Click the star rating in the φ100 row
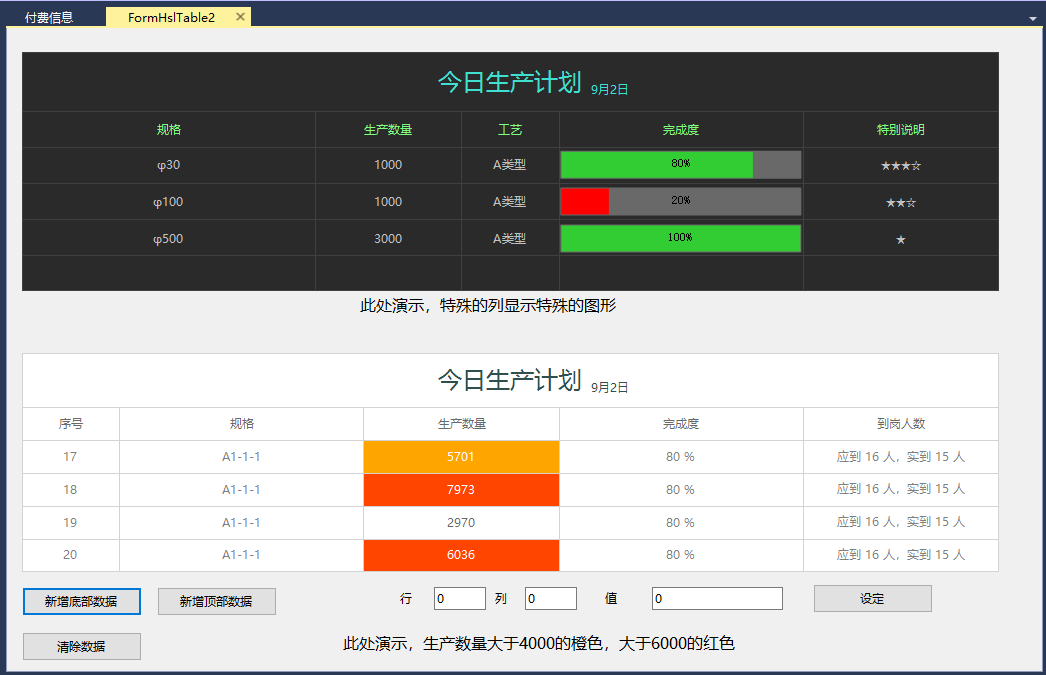 (900, 203)
